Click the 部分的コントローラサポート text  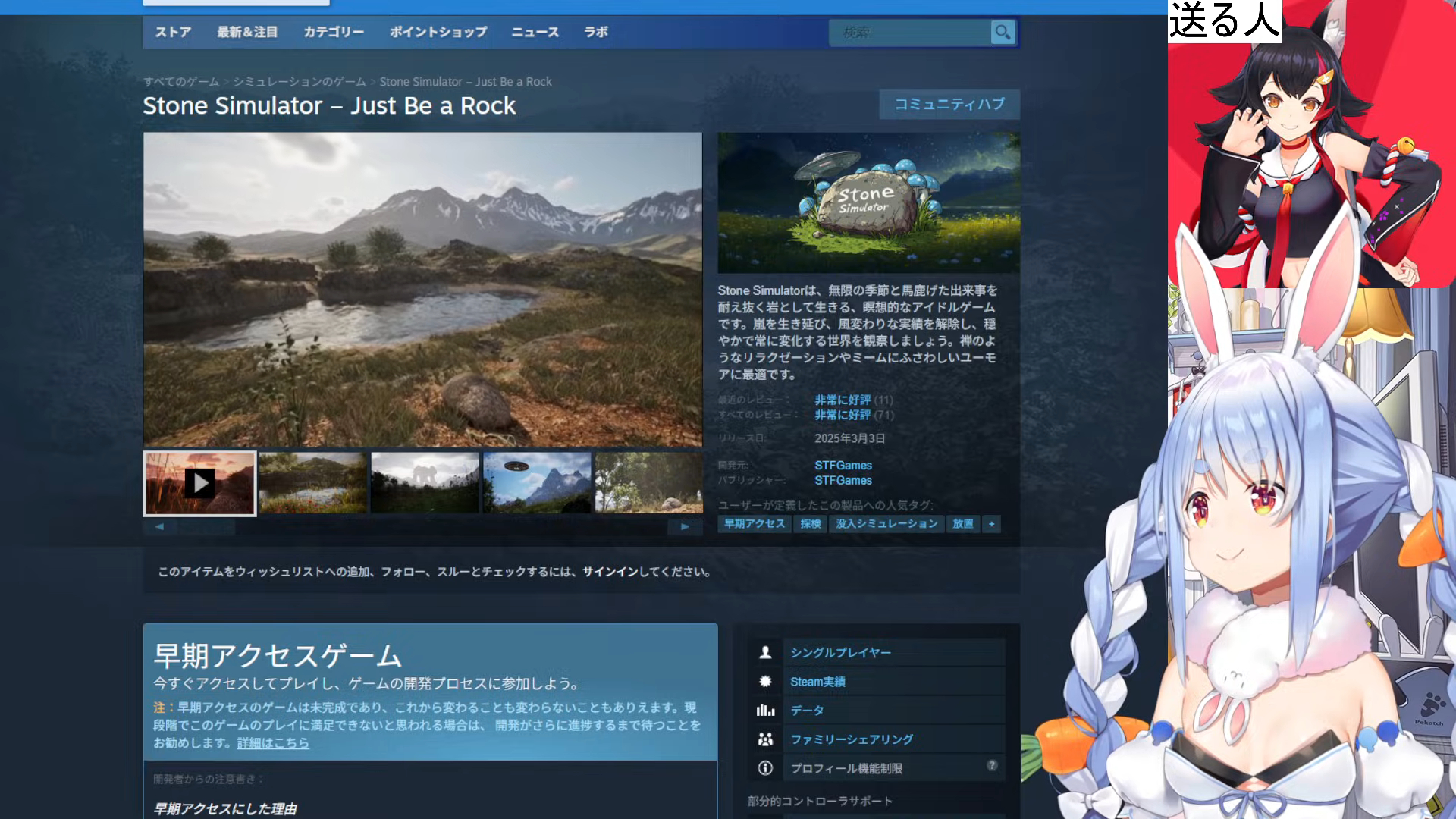pyautogui.click(x=820, y=802)
